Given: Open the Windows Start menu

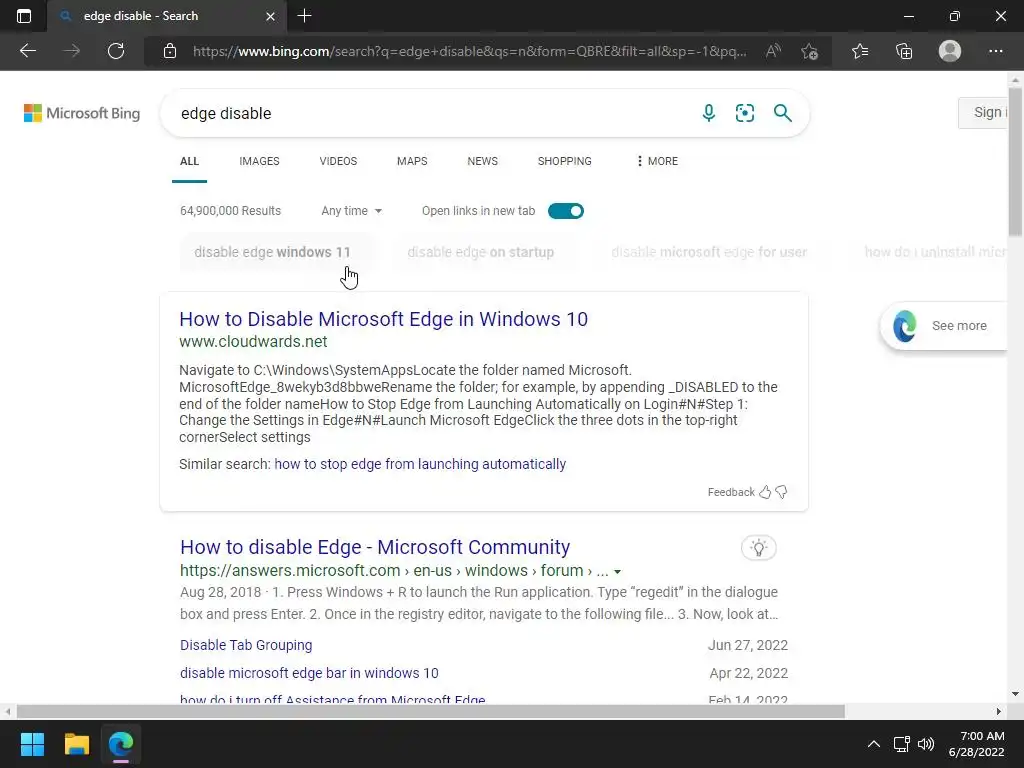Looking at the screenshot, I should [x=32, y=744].
